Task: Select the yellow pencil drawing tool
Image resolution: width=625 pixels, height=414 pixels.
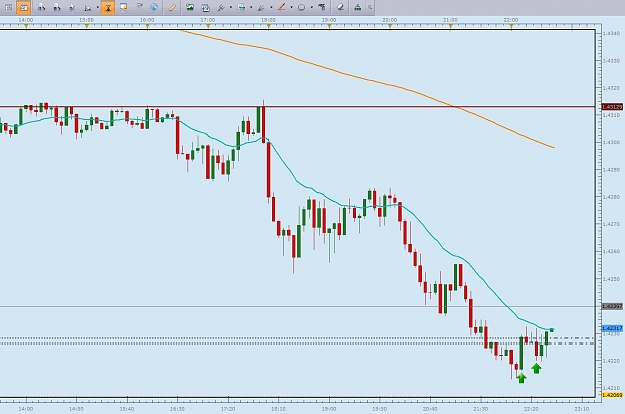Action: click(x=172, y=7)
